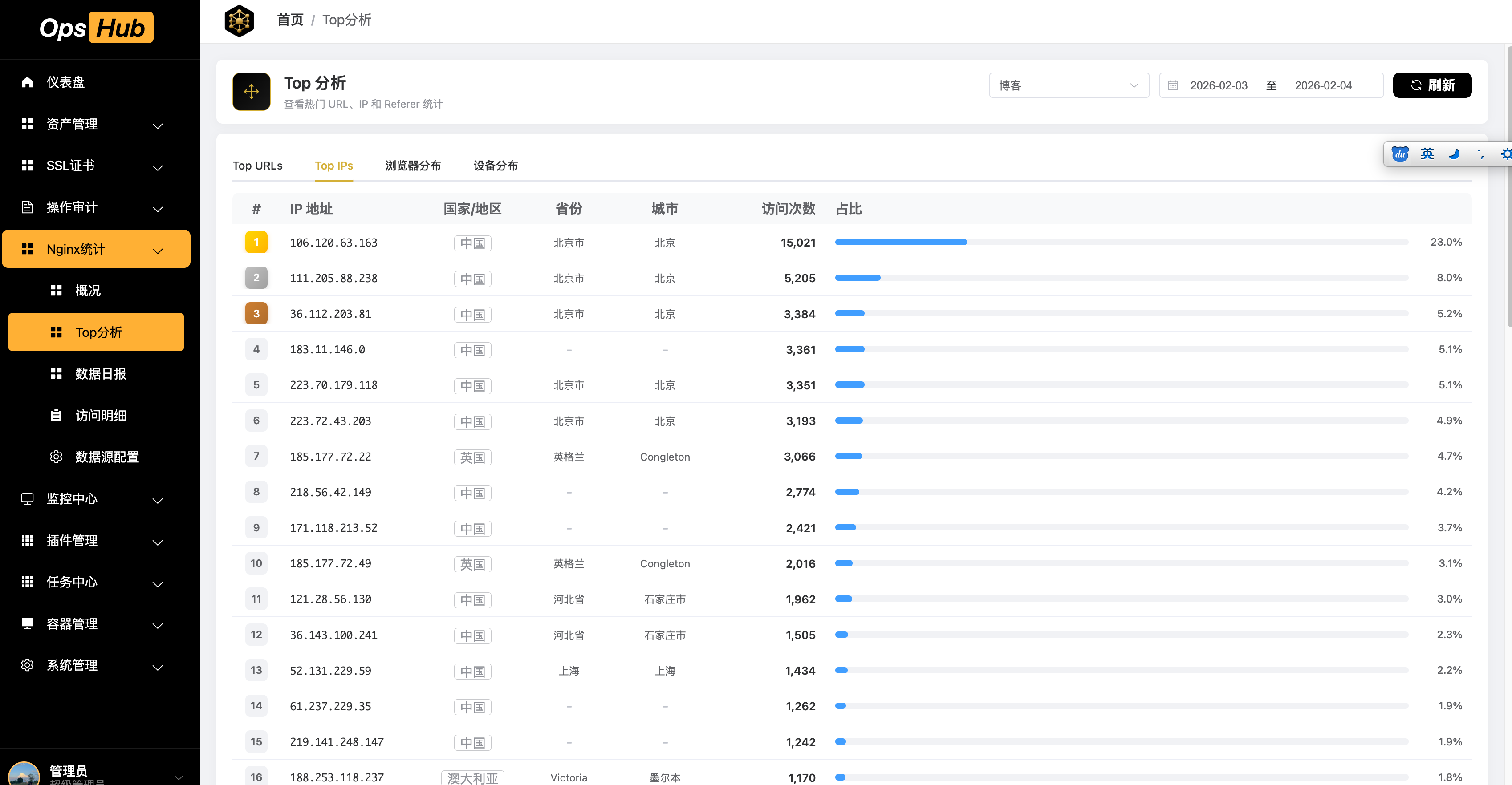This screenshot has width=1512, height=785.
Task: Click the 刷新 refresh button
Action: tap(1432, 85)
